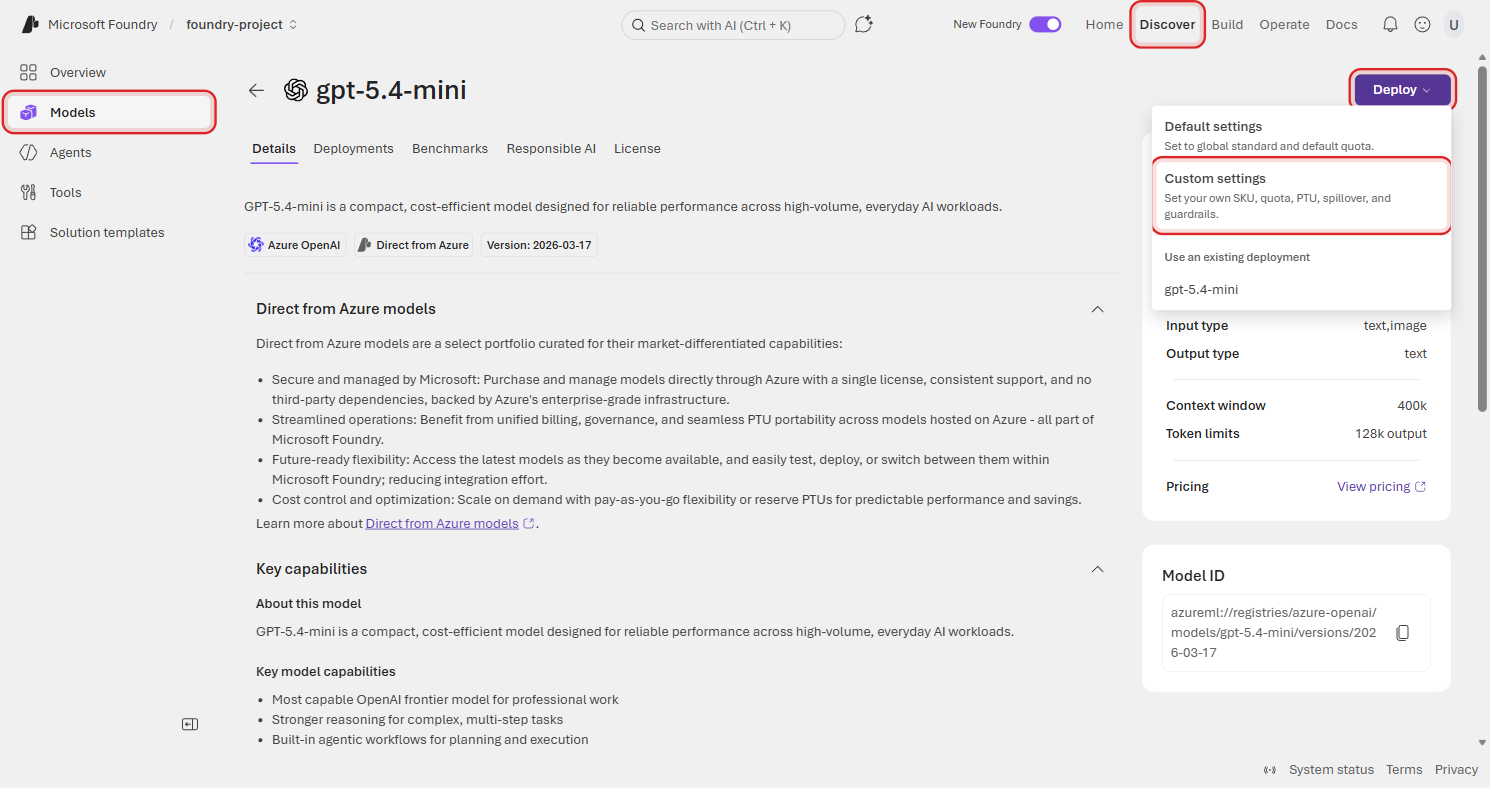
Task: Choose Default settings deployment option
Action: (x=1301, y=135)
